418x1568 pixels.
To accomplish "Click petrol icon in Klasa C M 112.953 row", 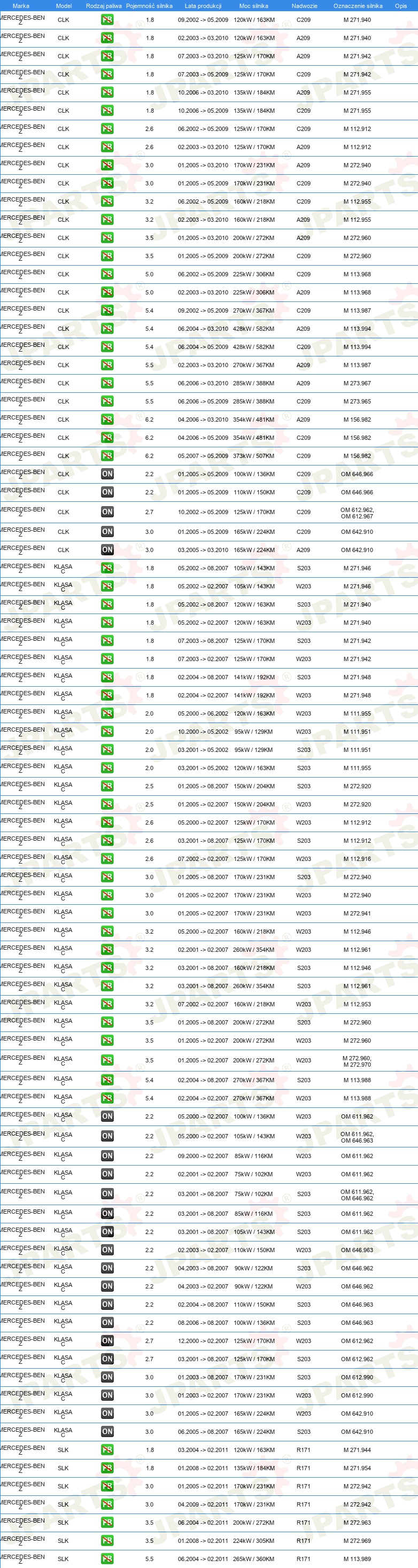I will coord(107,1004).
